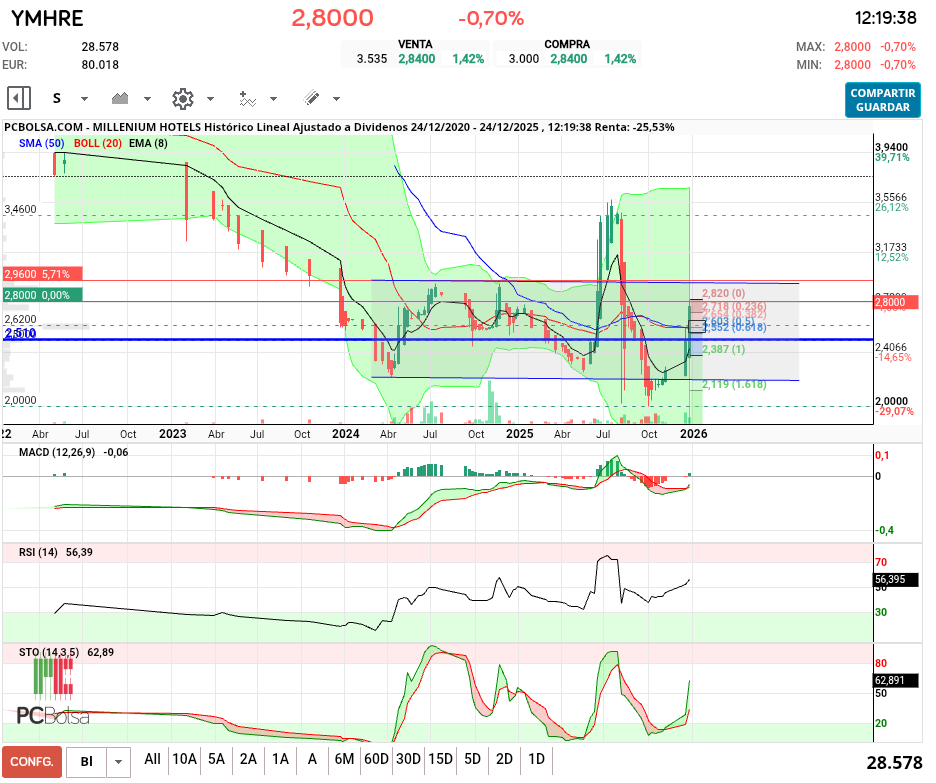Click the VENTA price 2,8400
The image size is (936, 783).
click(416, 58)
